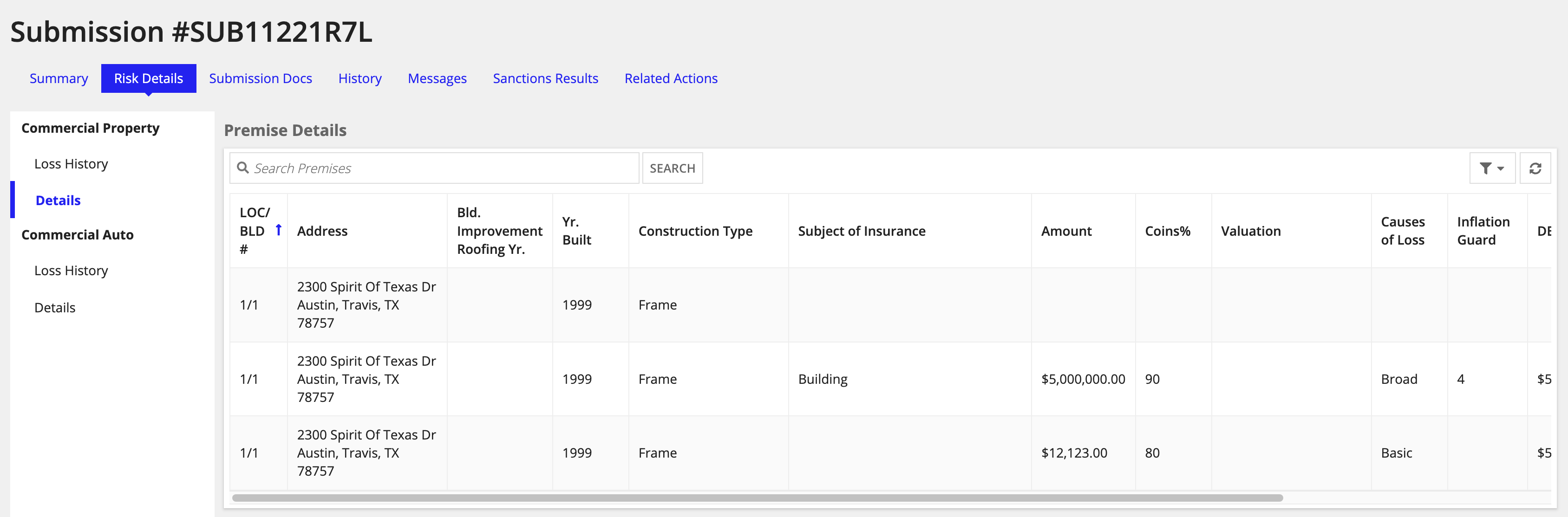Screen dimensions: 1568x517
Task: Switch to the Submission Docs tab
Action: pyautogui.click(x=261, y=78)
